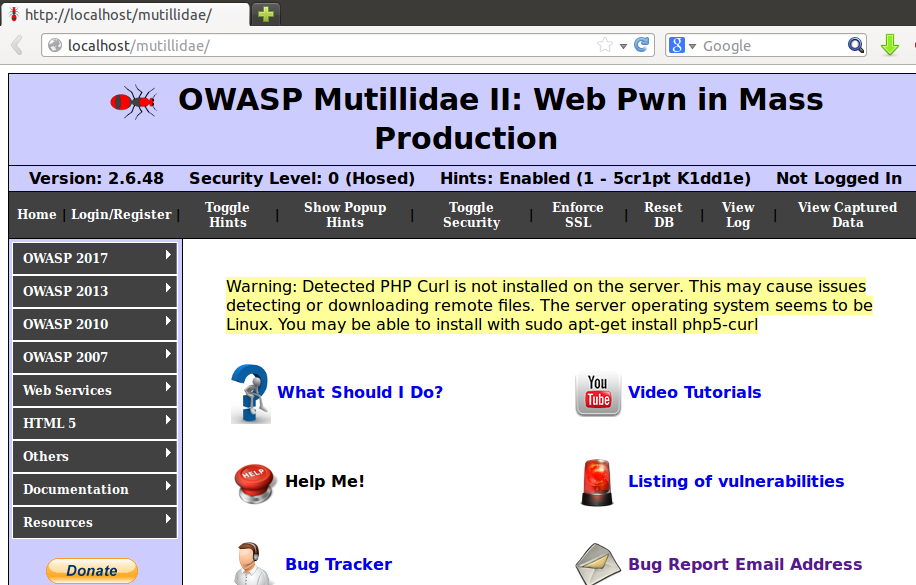Open the URL history dropdown arrow
The height and width of the screenshot is (585, 916).
point(623,46)
